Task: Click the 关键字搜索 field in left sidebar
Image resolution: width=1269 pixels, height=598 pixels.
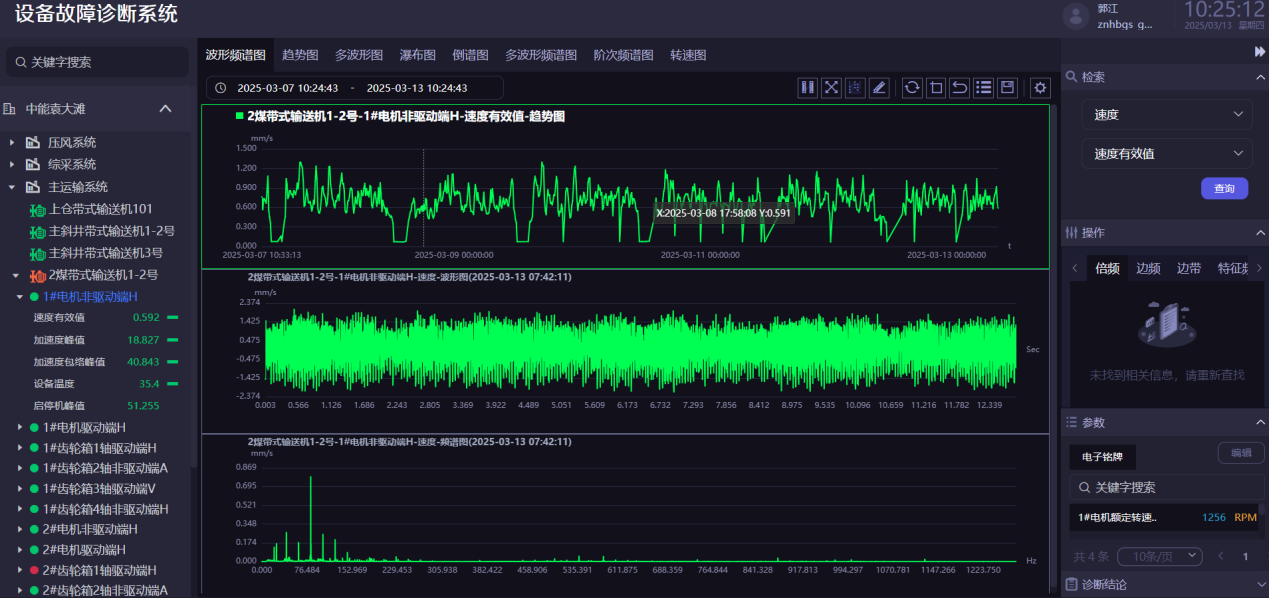Action: coord(98,62)
